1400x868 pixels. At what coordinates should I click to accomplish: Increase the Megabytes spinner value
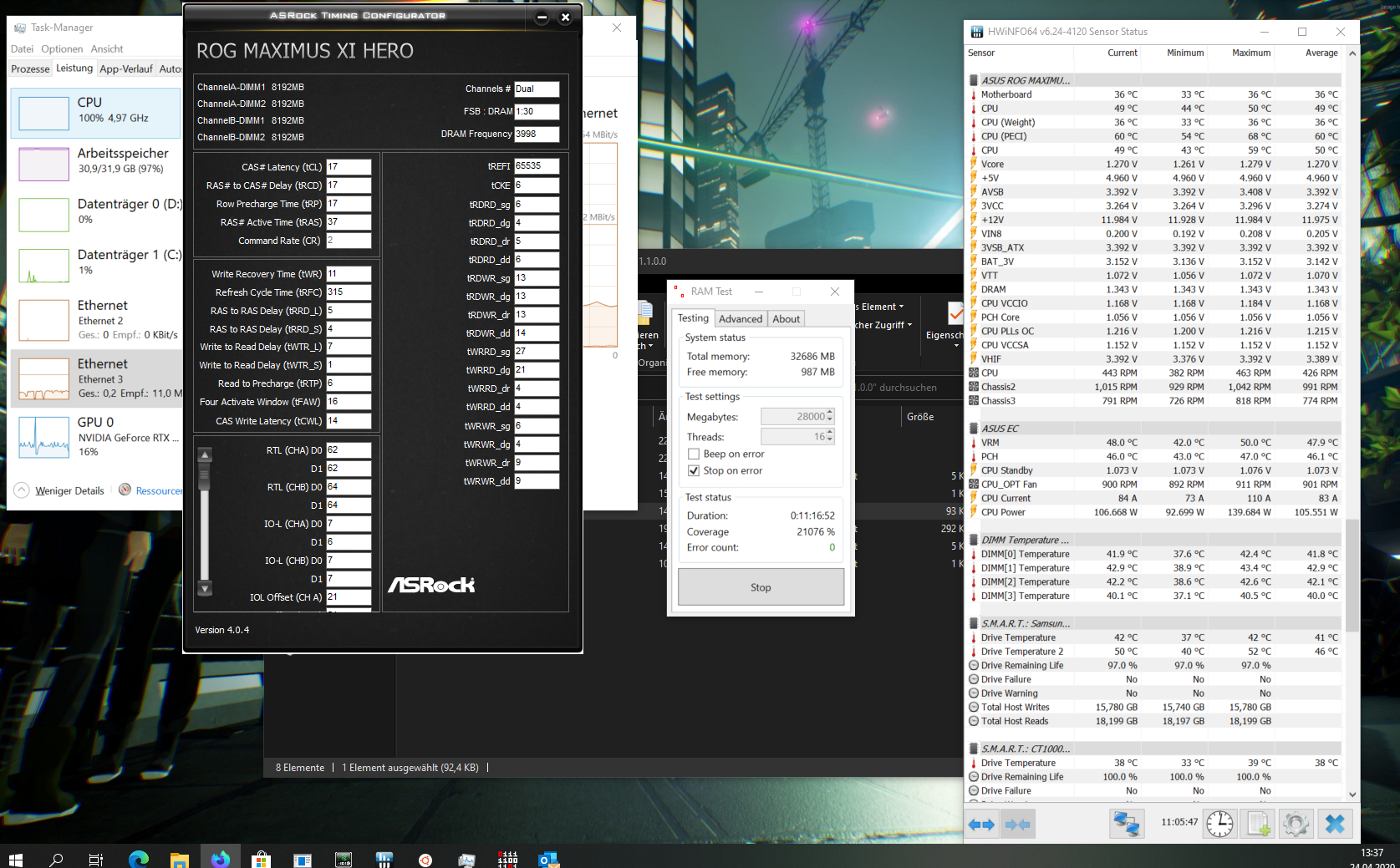tap(830, 413)
